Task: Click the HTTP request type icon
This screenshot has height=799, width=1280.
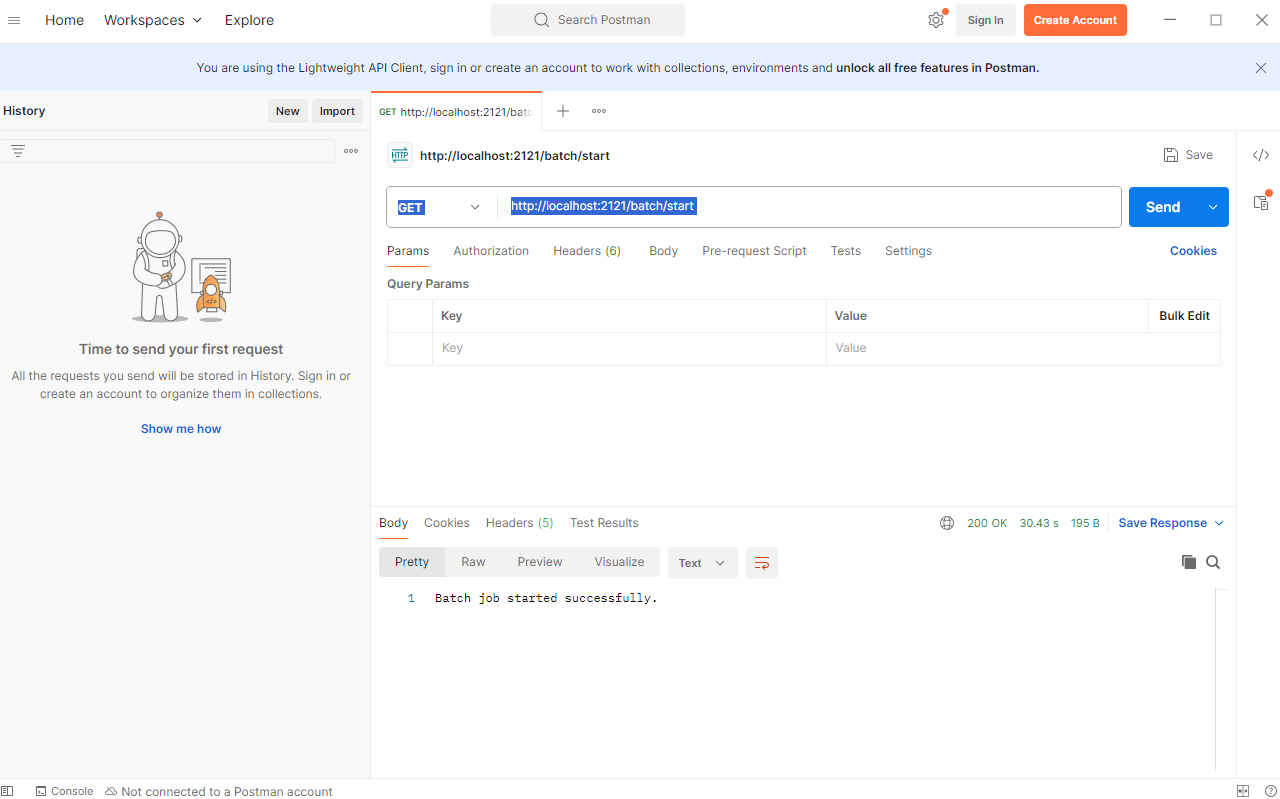Action: point(400,155)
